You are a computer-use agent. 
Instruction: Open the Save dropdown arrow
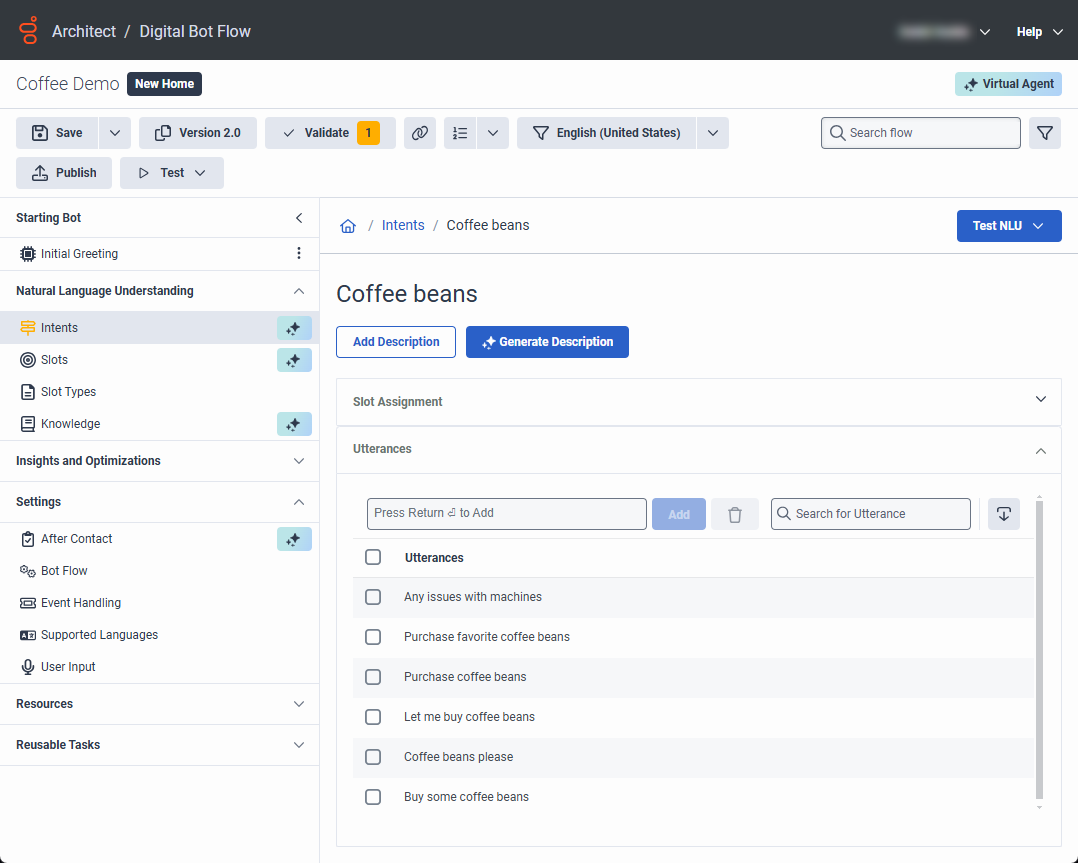coord(115,133)
